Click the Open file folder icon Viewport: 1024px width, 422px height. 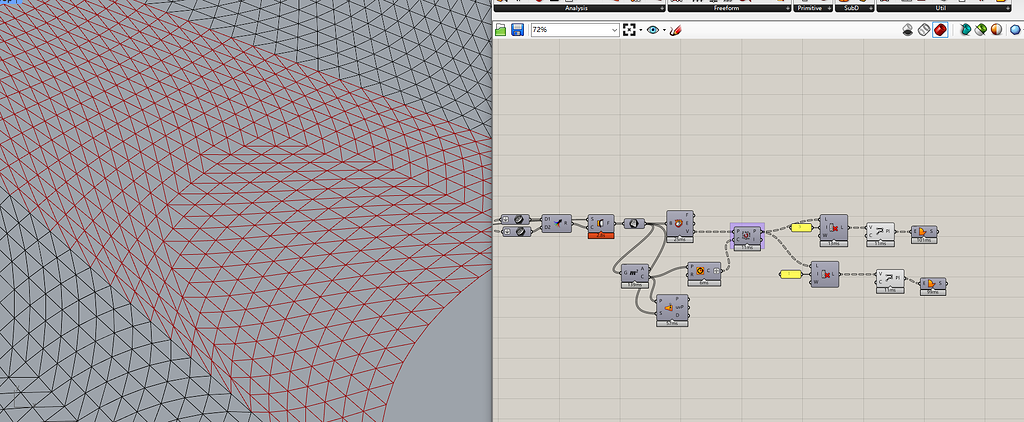coord(501,30)
